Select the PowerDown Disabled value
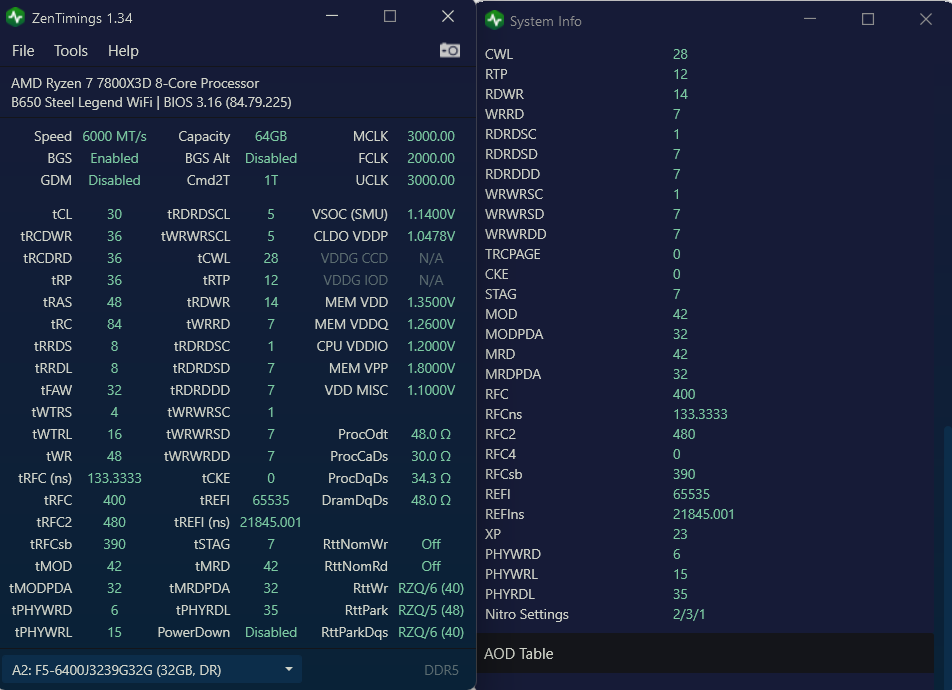 271,632
